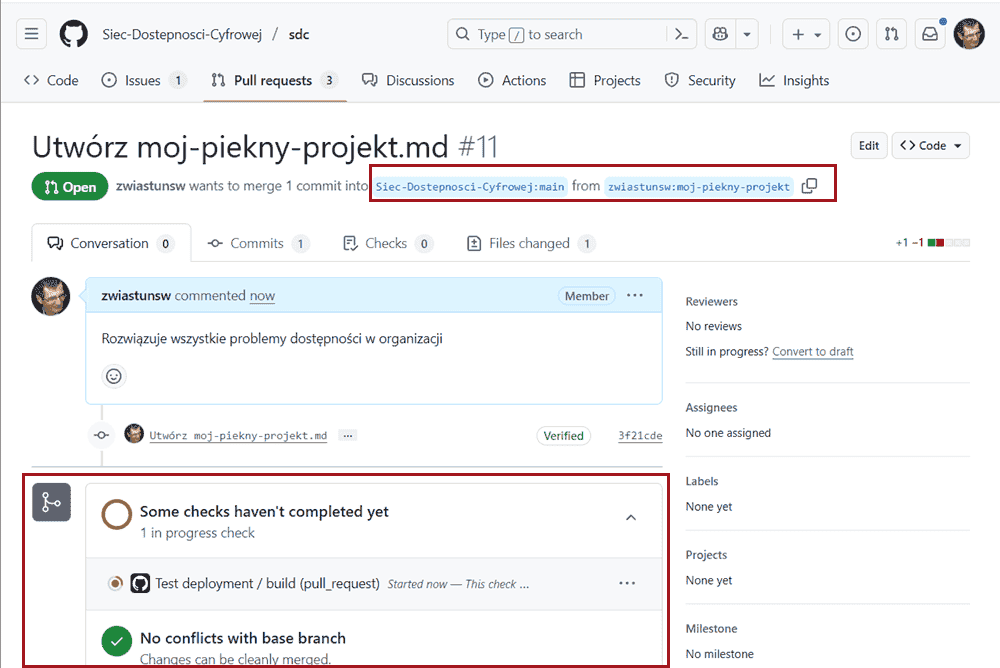Screen dimensions: 1000x668
Task: Open the Copilot chat icon
Action: pyautogui.click(x=719, y=34)
